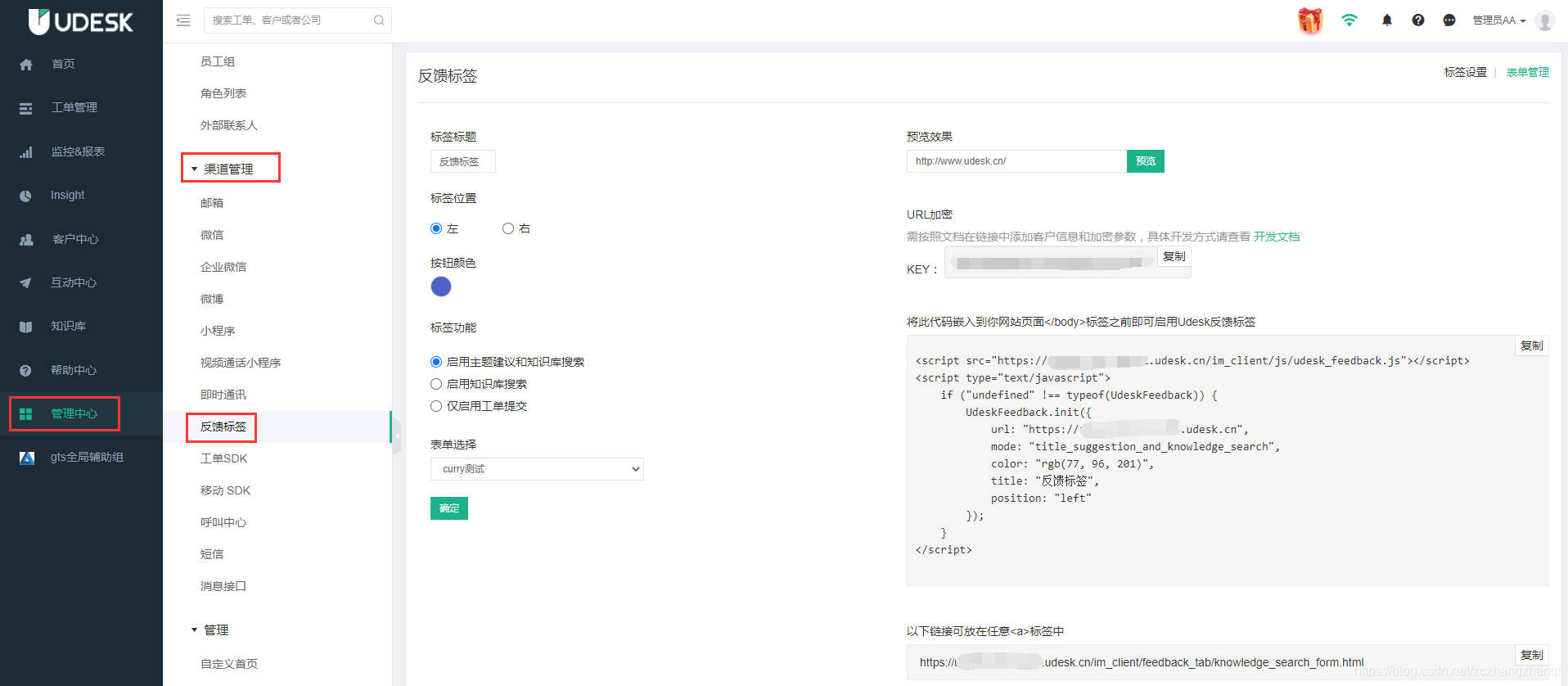Open gts全局辅助组 icon

pyautogui.click(x=27, y=458)
